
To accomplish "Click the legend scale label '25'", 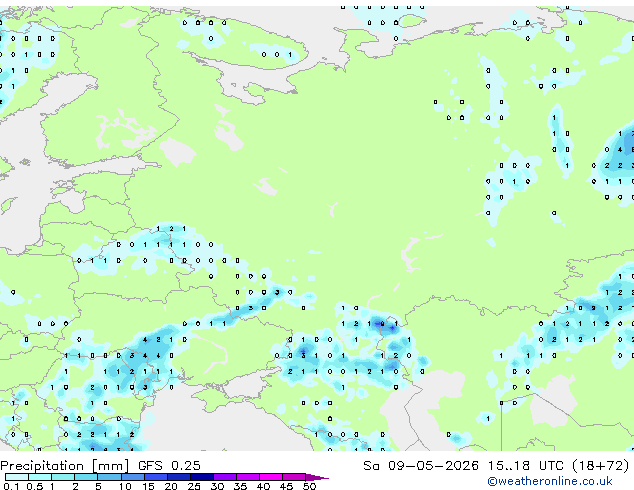I will (194, 486).
